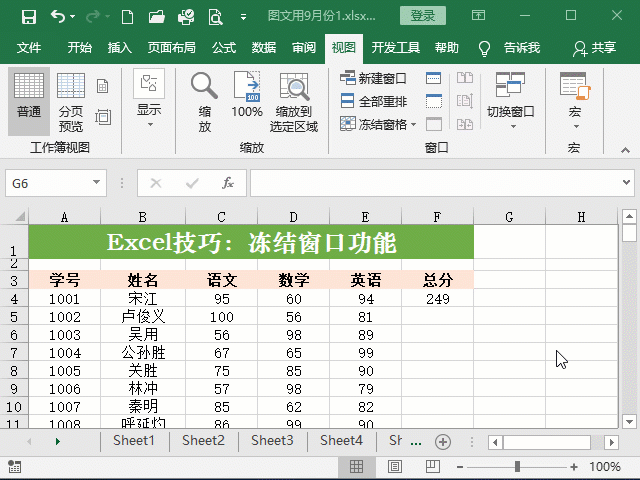This screenshot has width=640, height=480.
Task: Click the Save icon in quick access toolbar
Action: (x=28, y=16)
